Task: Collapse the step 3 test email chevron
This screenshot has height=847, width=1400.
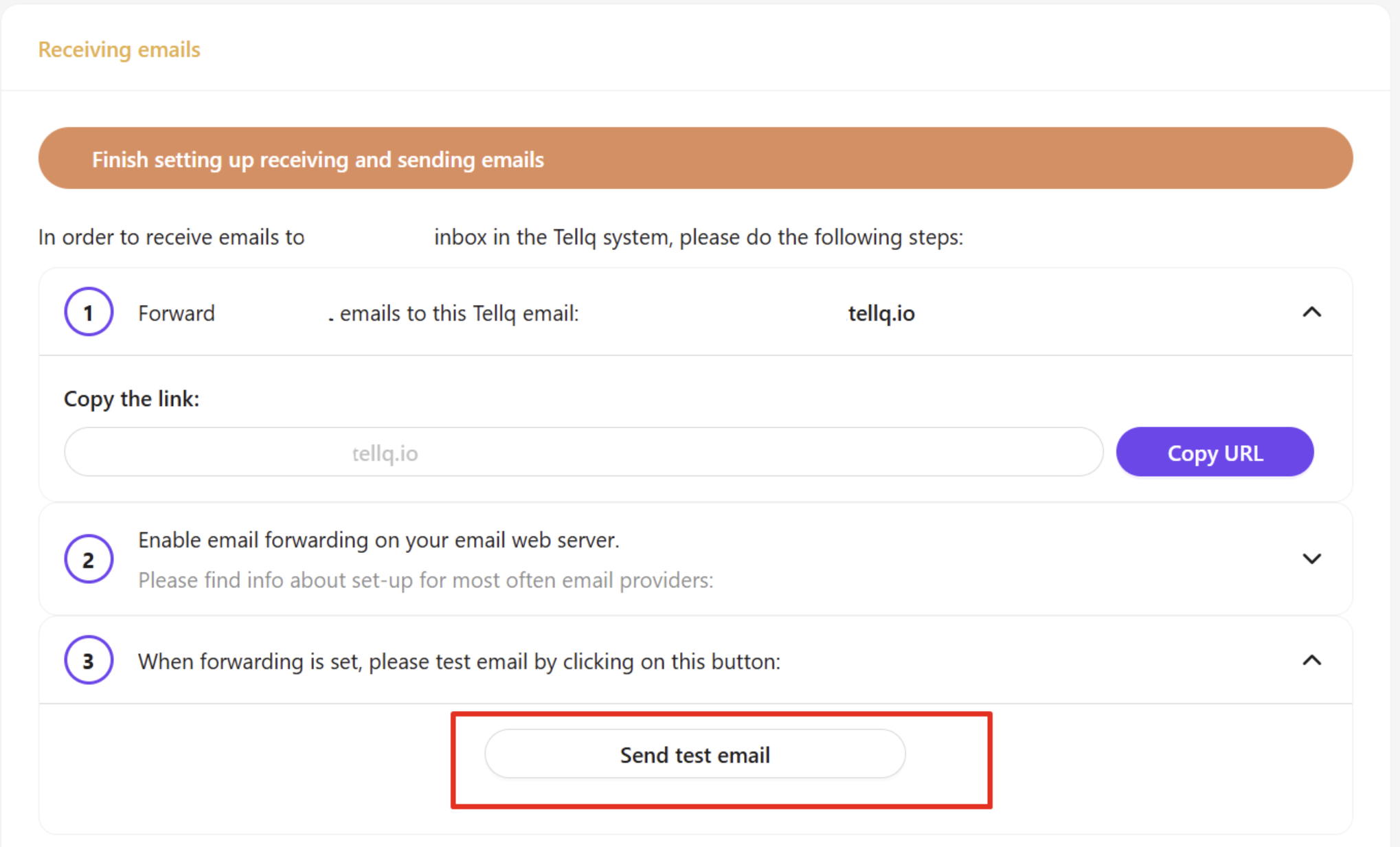Action: tap(1311, 661)
